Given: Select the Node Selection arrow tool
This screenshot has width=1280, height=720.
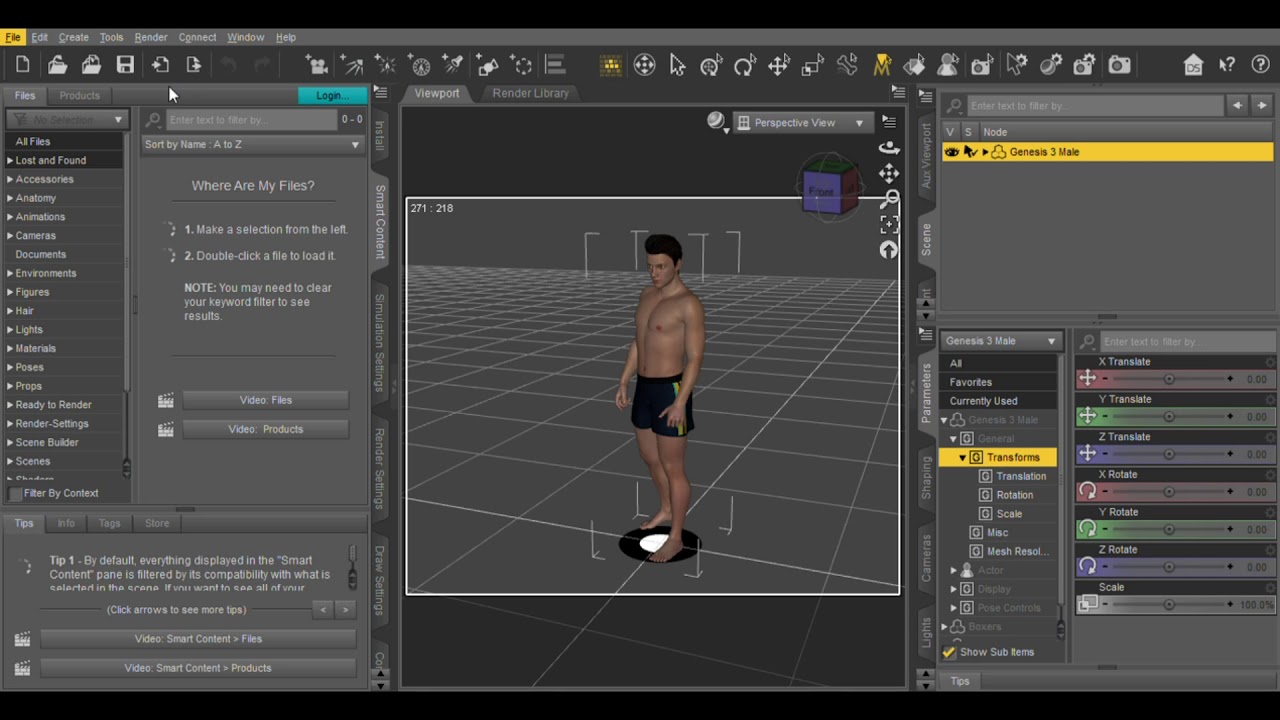Looking at the screenshot, I should click(x=678, y=65).
